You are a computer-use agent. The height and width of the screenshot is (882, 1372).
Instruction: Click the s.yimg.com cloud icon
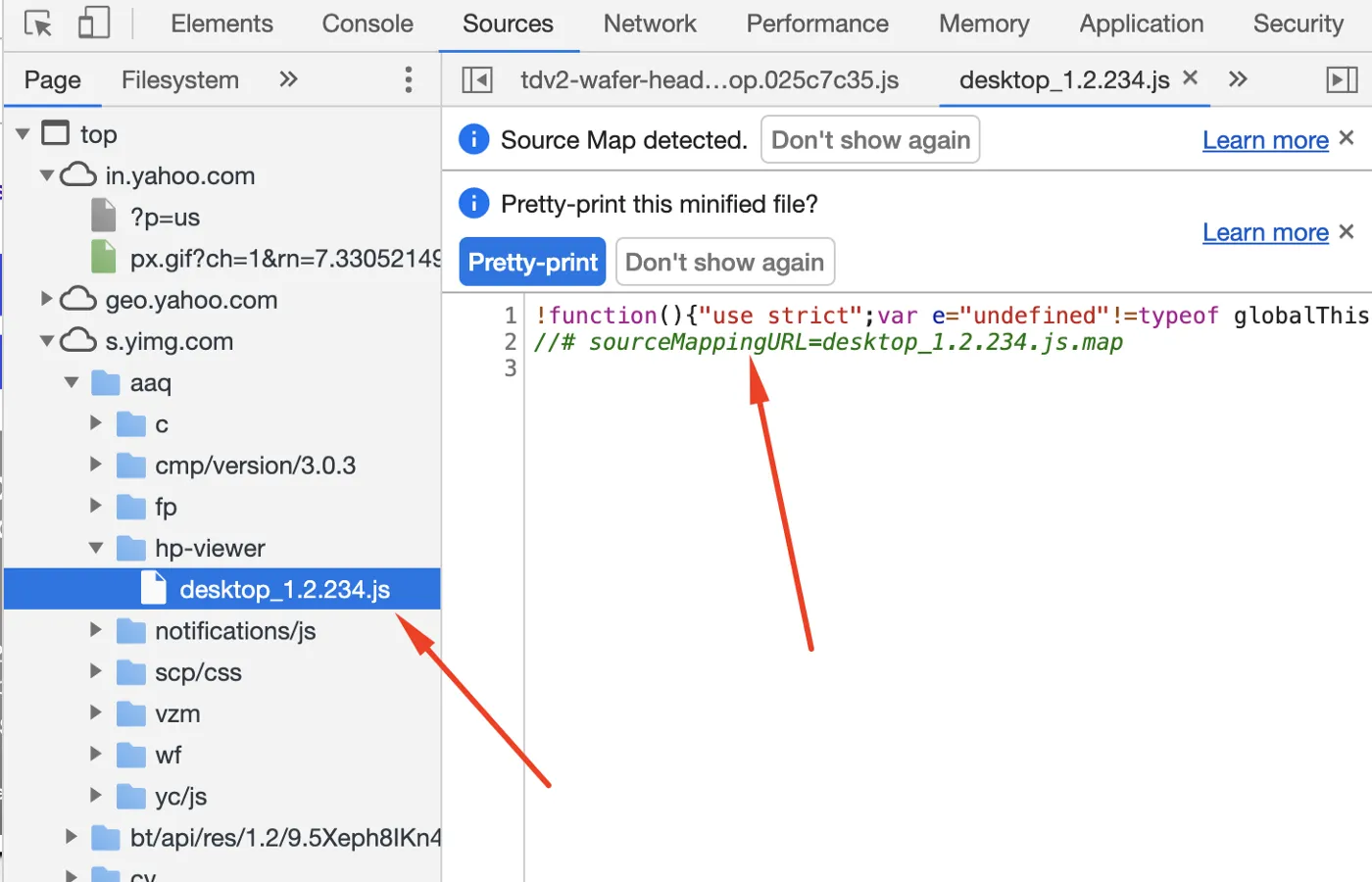78,340
